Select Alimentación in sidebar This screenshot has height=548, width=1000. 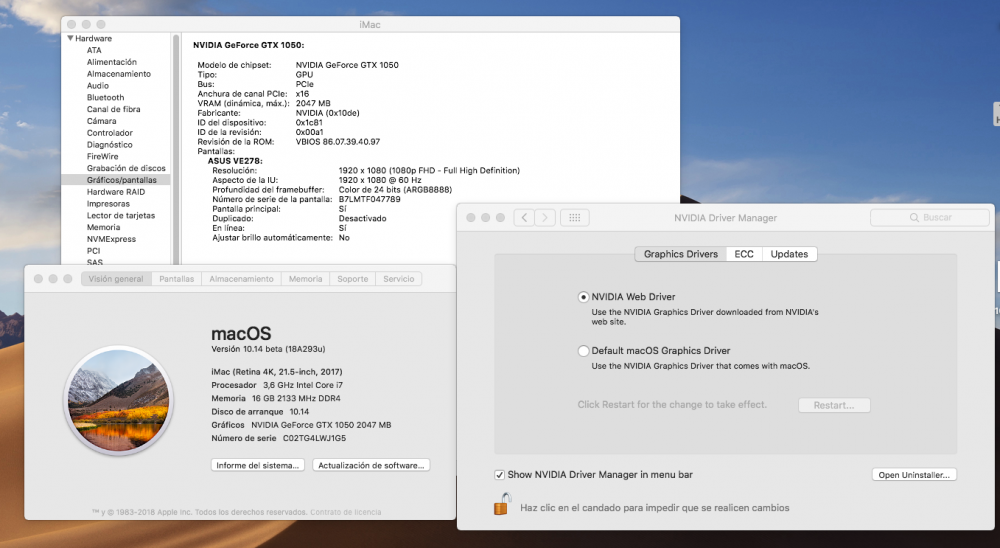point(112,62)
